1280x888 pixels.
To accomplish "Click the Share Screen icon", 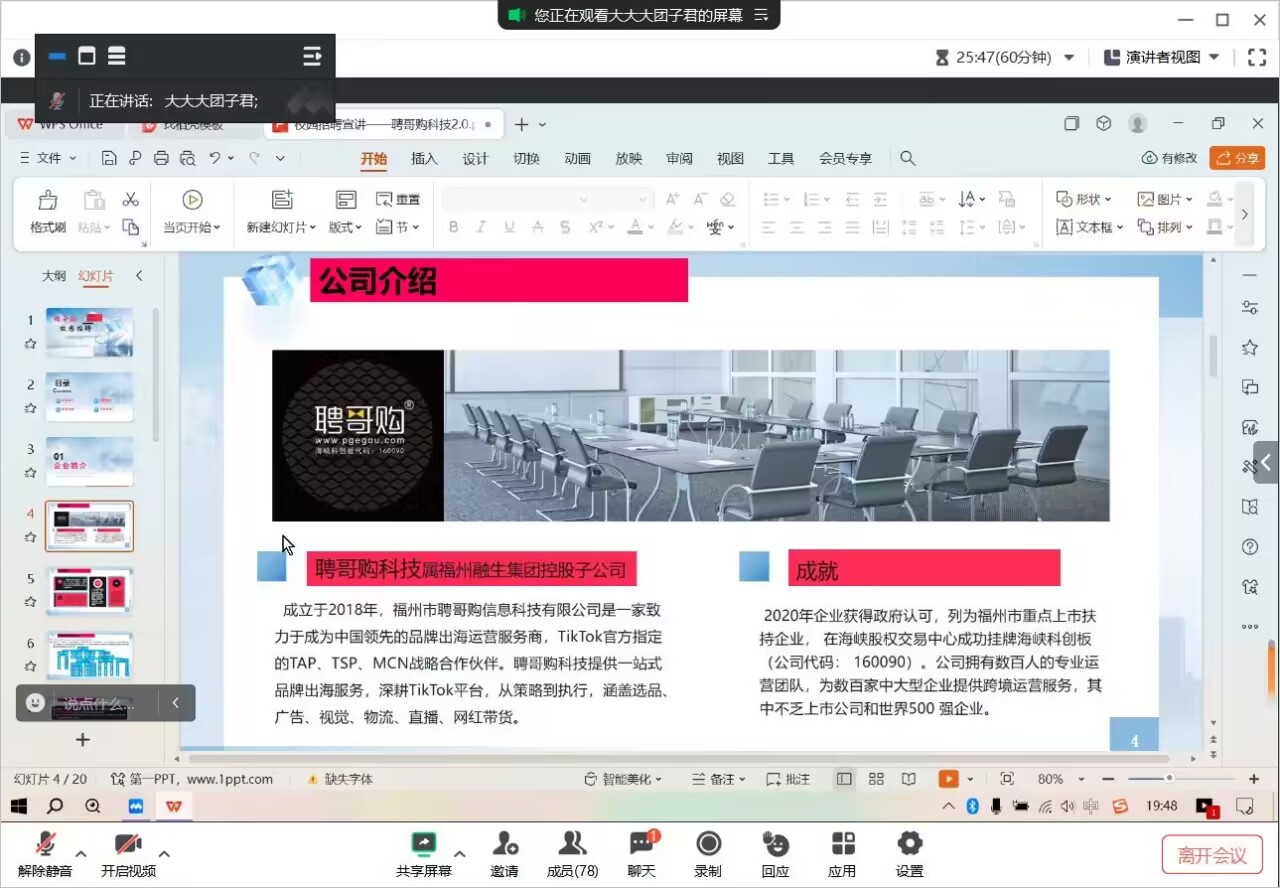I will (x=424, y=845).
